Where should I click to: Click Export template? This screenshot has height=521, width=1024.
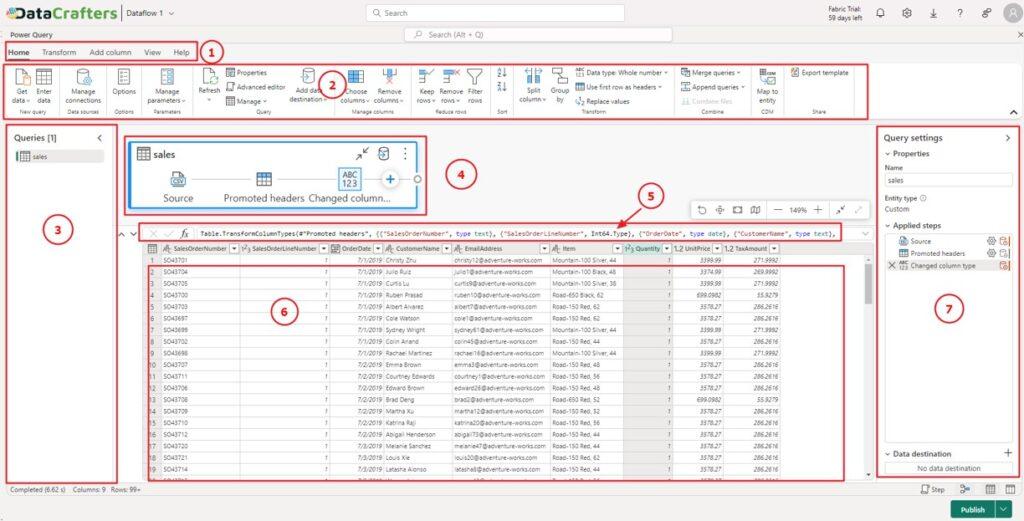(x=820, y=72)
